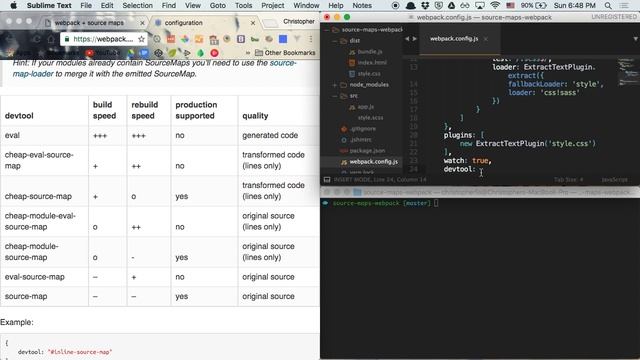Open the Chrome three-dot menu
This screenshot has height=360, width=640.
(311, 39)
